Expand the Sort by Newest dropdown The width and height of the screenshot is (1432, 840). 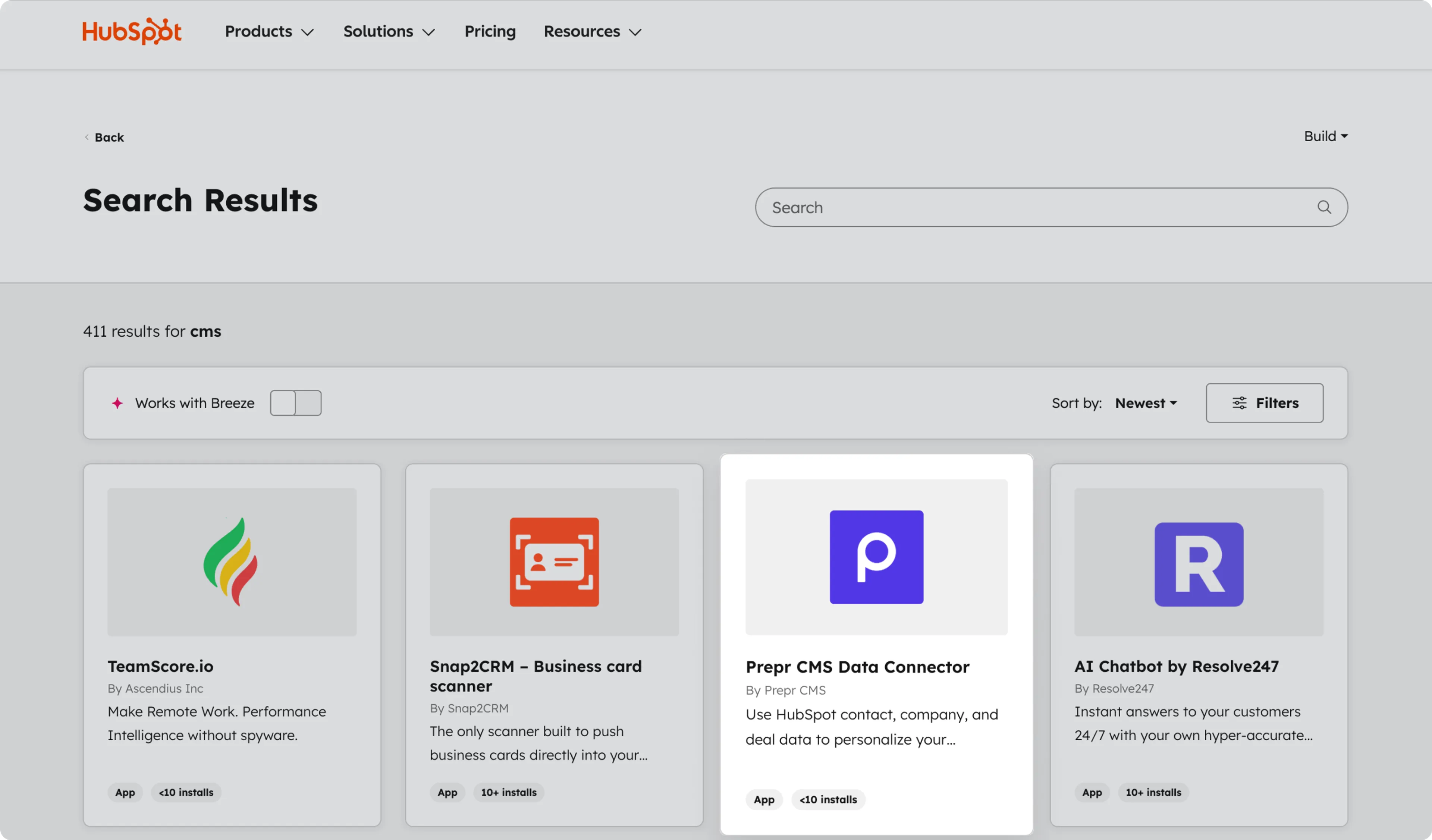click(1146, 403)
